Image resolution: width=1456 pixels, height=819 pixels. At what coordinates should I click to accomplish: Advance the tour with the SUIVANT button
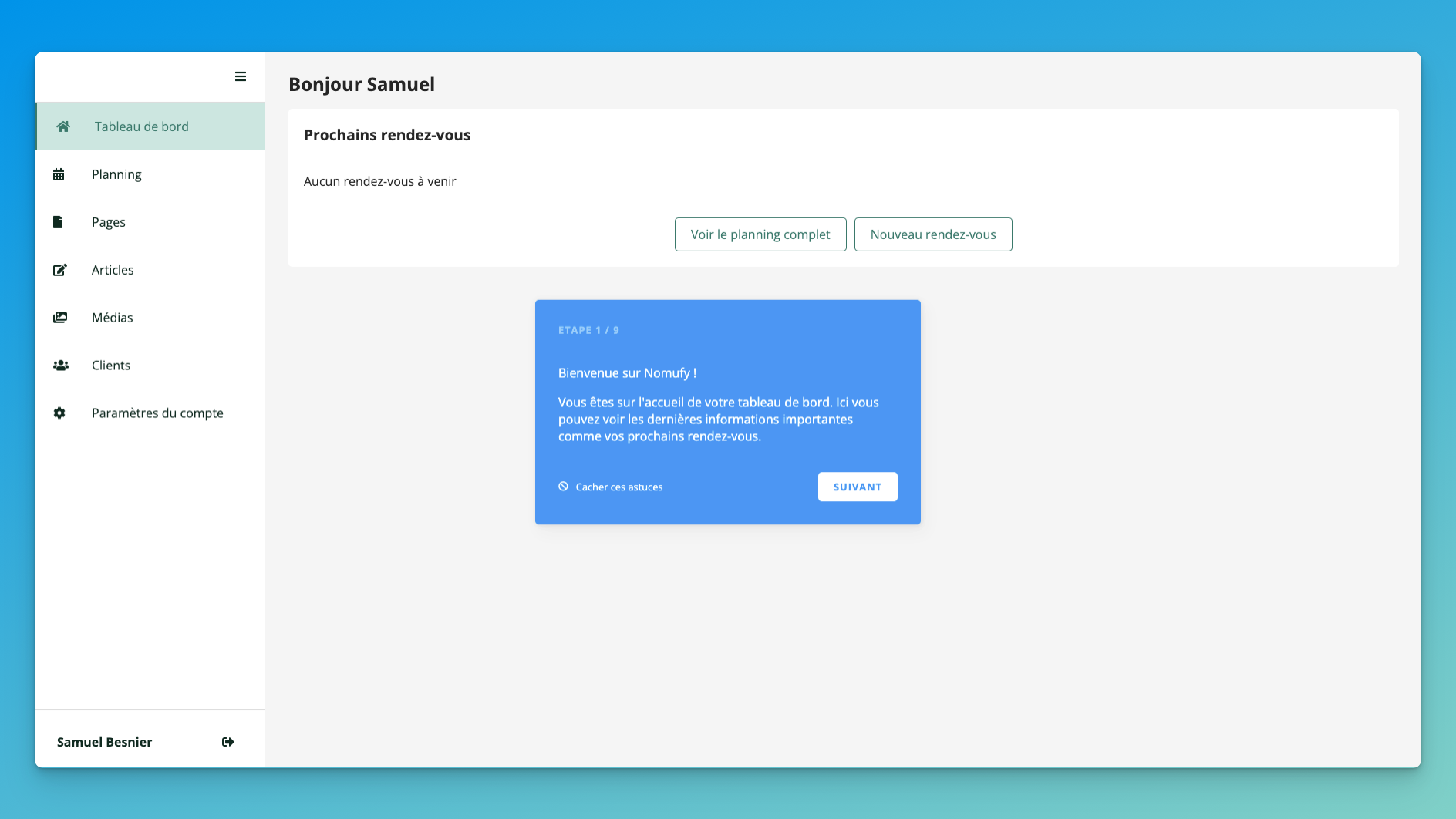[x=858, y=487]
